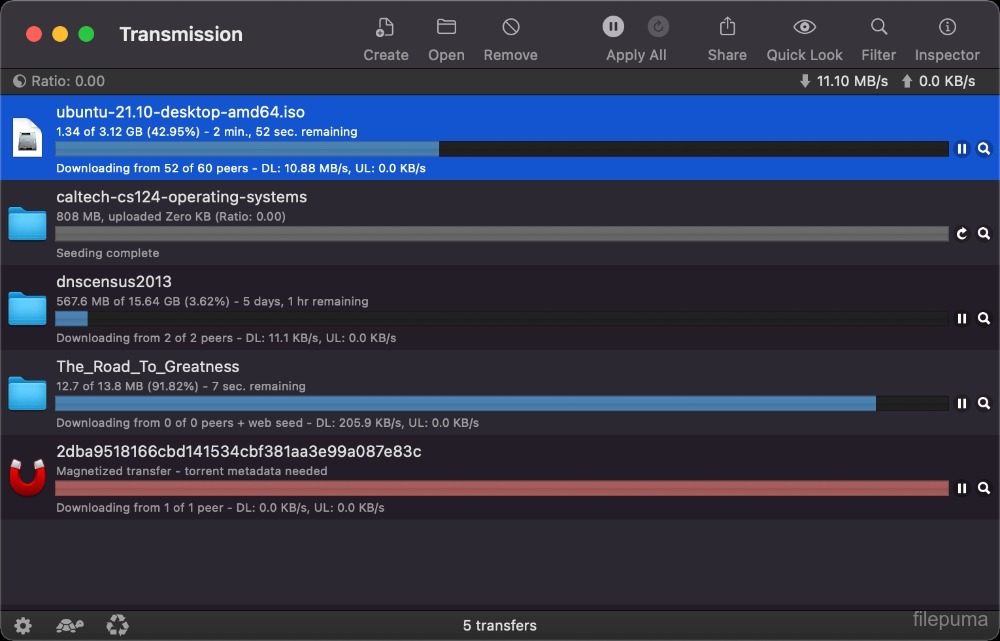
Task: Pause all transfers in Apply All
Action: coord(613,27)
